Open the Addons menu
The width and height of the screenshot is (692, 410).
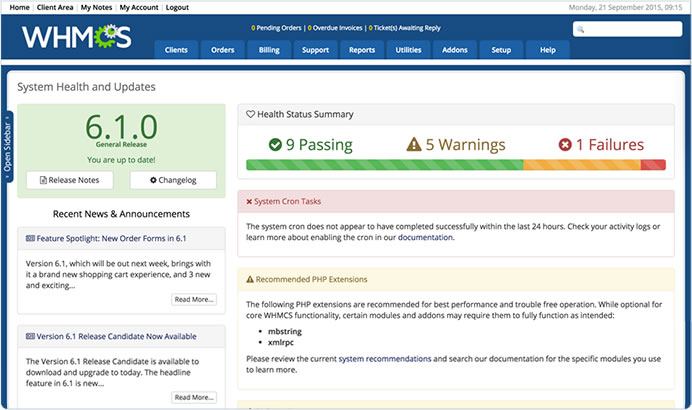click(455, 50)
